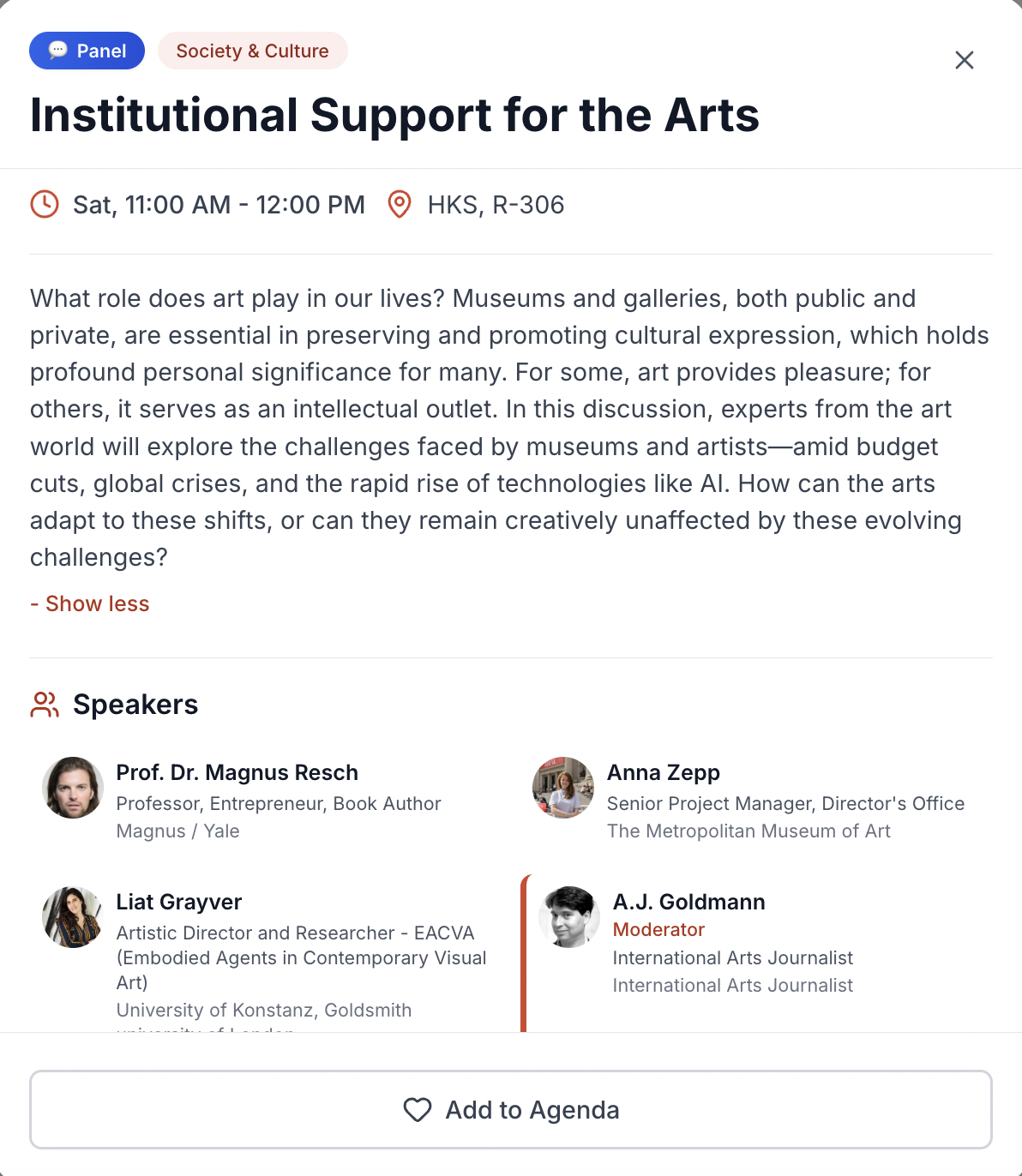The height and width of the screenshot is (1176, 1022).
Task: Click the blue Panel badge
Action: [87, 51]
